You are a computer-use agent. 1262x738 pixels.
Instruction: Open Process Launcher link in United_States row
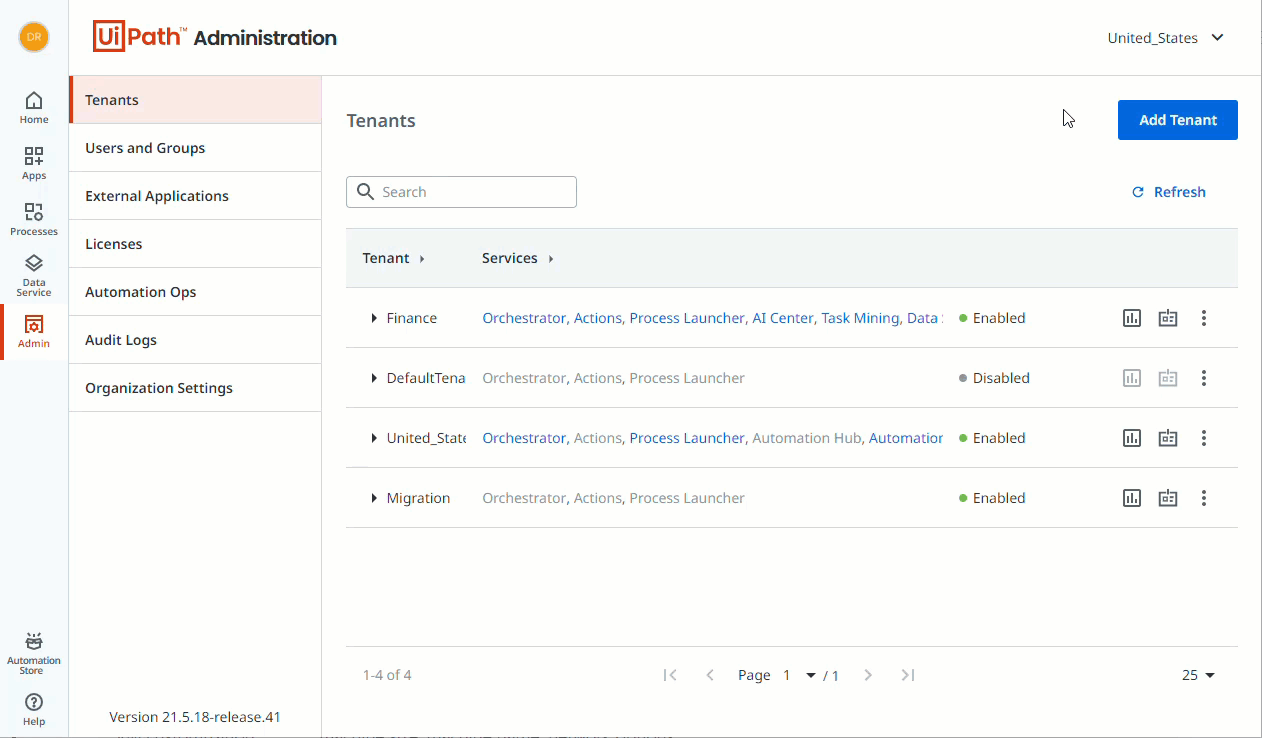click(687, 438)
